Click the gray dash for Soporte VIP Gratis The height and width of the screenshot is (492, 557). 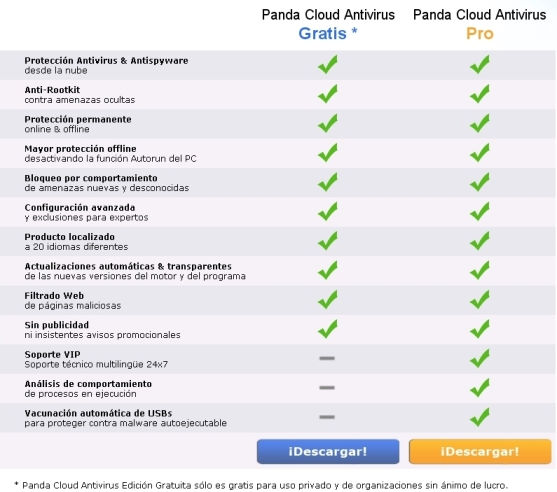[x=327, y=358]
